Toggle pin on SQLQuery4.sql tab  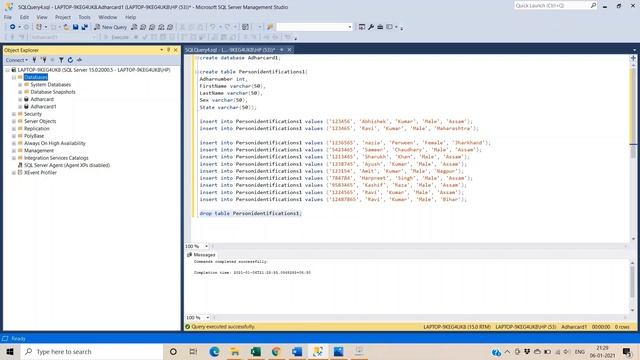tap(282, 50)
